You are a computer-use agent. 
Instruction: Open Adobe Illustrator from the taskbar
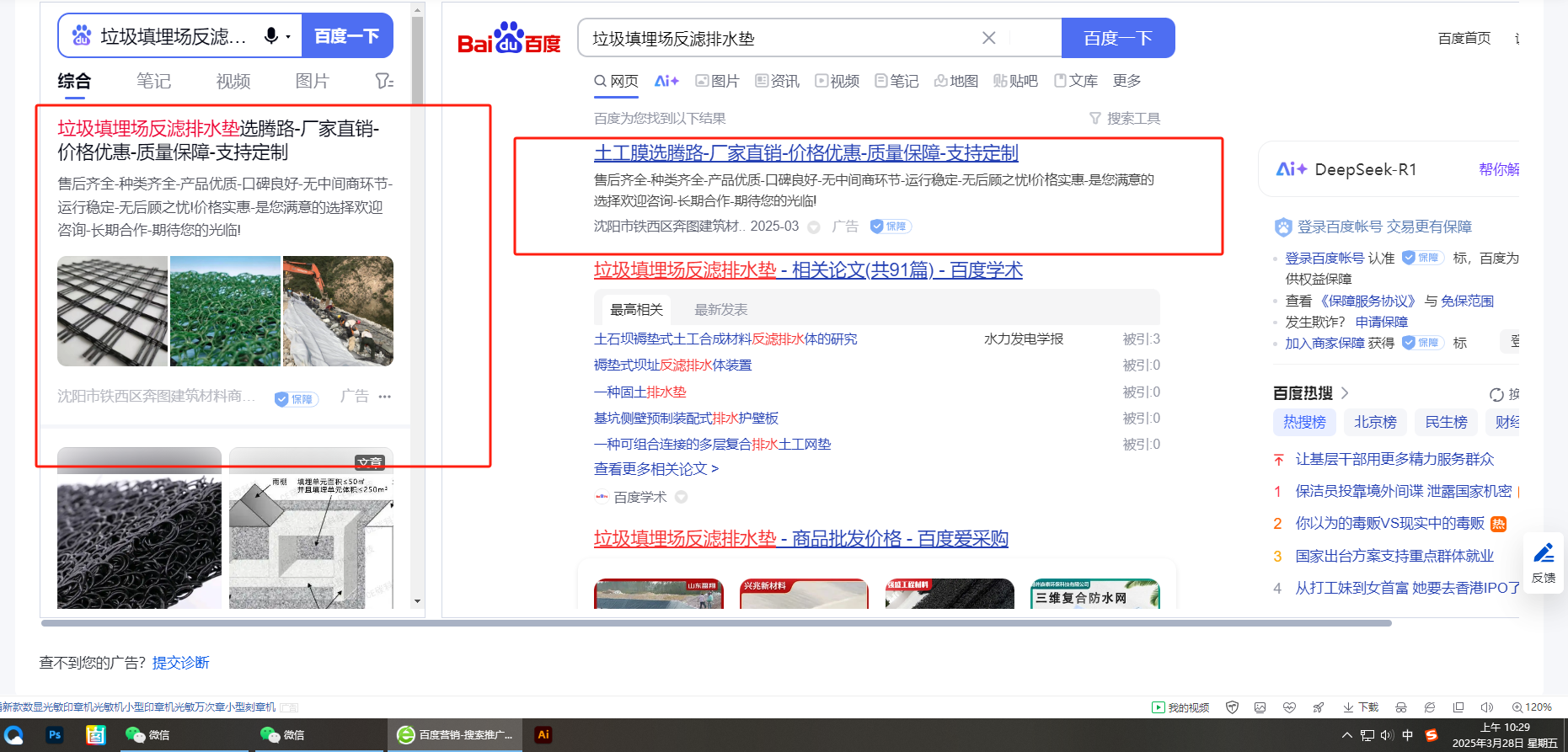543,734
